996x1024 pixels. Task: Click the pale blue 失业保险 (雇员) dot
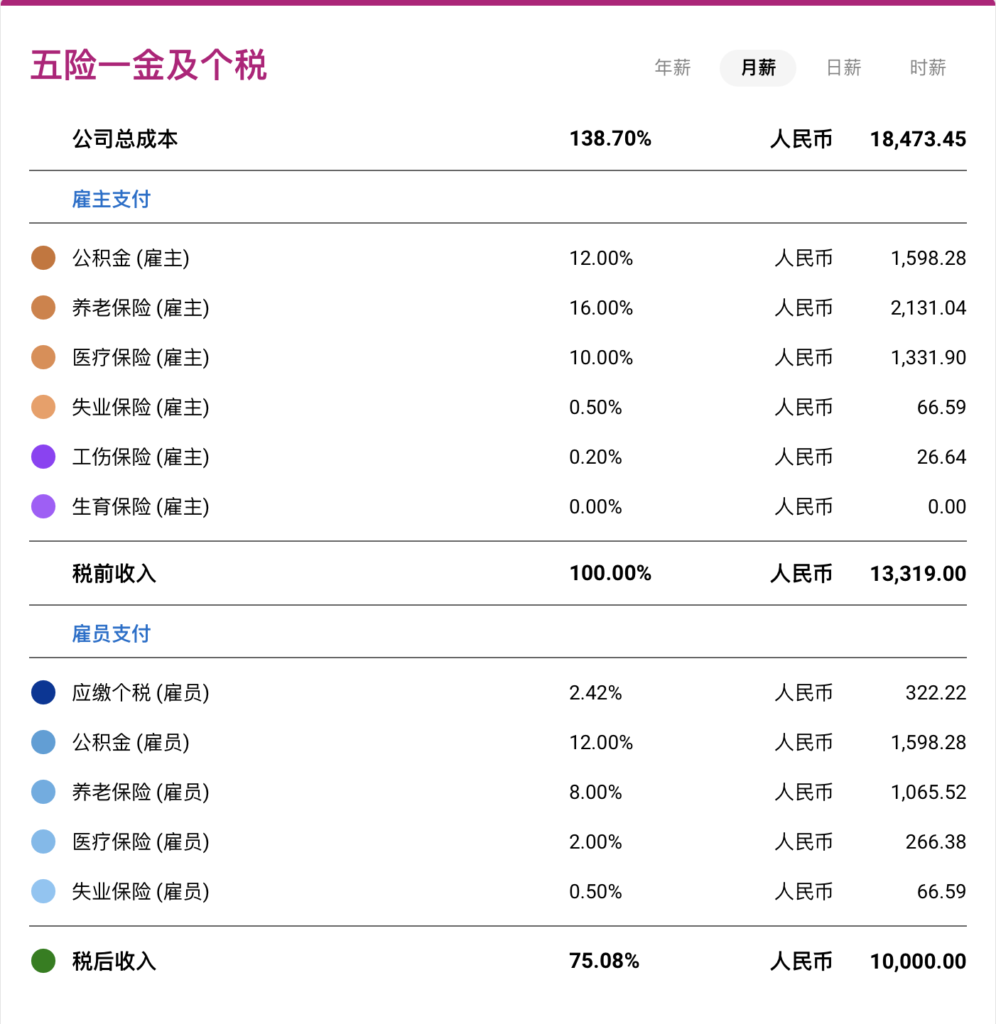coord(43,891)
